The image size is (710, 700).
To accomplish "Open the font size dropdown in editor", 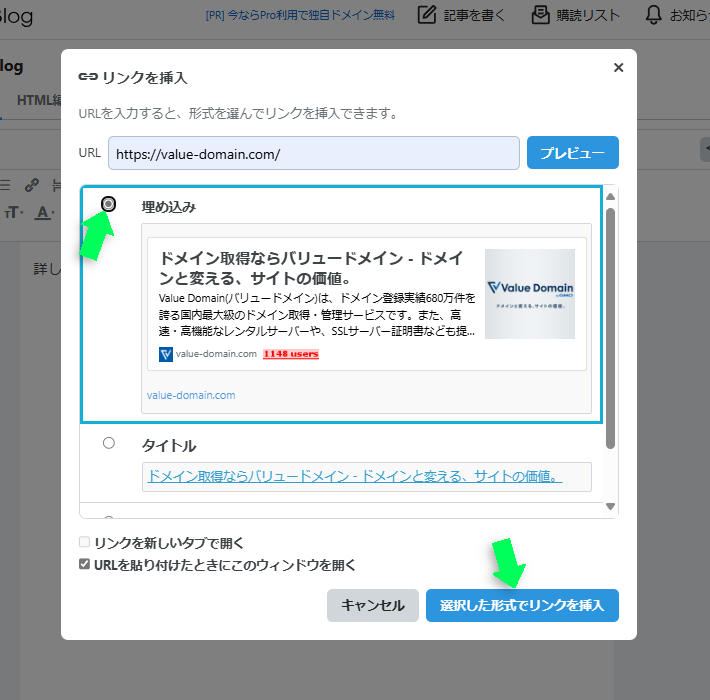I will click(14, 212).
